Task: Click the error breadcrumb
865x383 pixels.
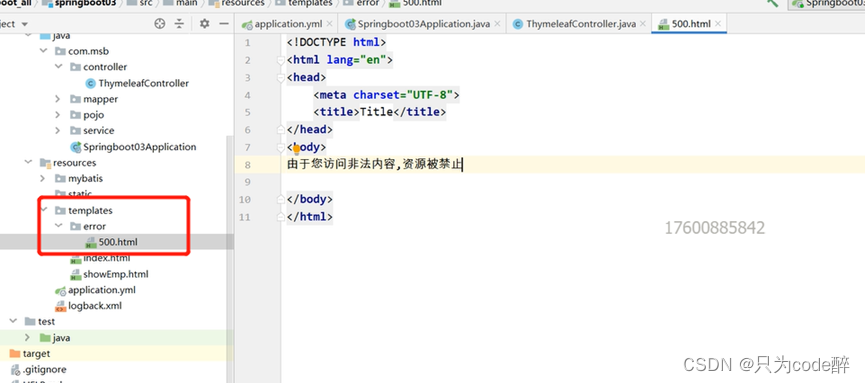Action: click(x=361, y=3)
